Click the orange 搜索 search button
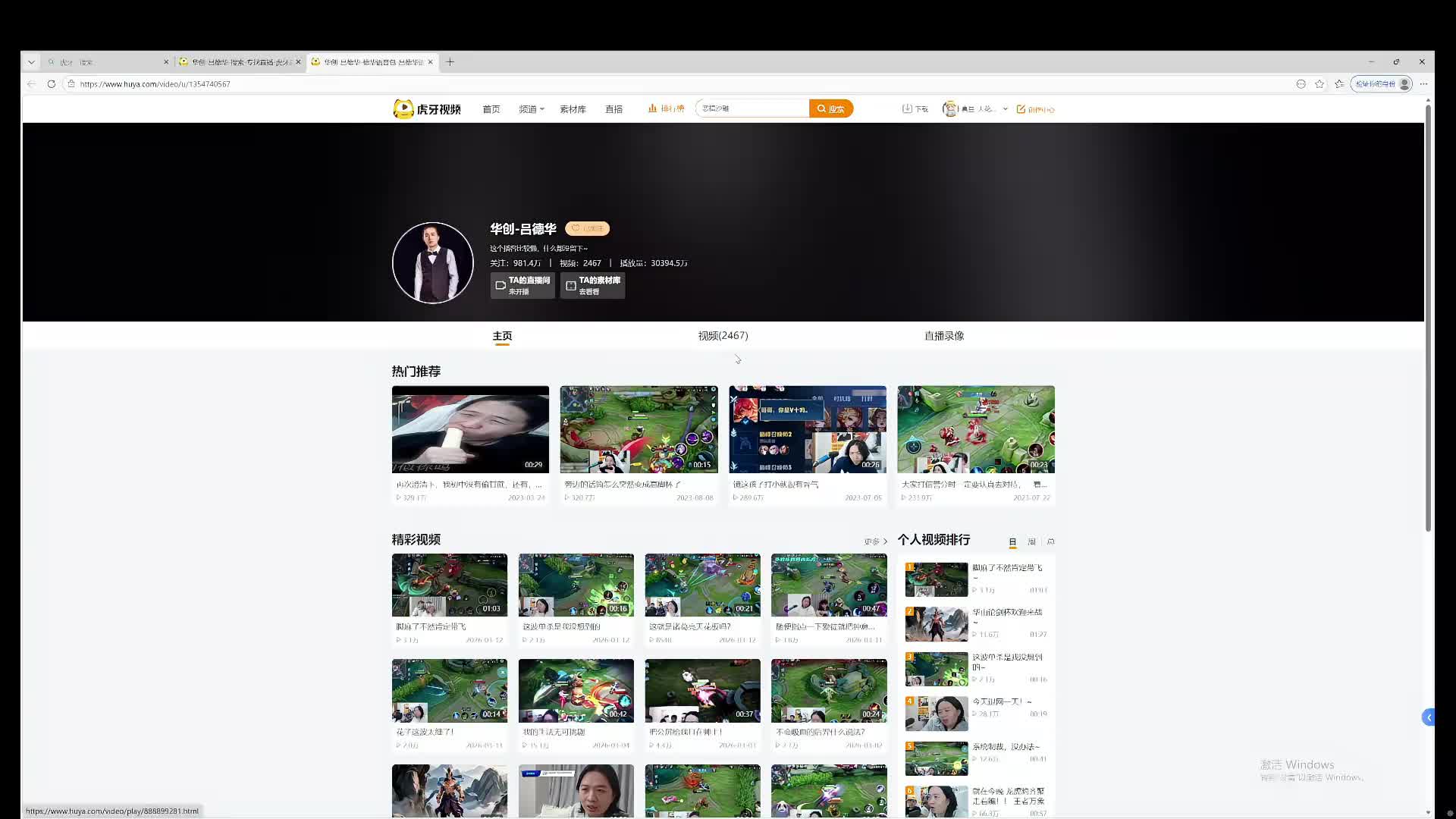The width and height of the screenshot is (1456, 819). click(830, 109)
